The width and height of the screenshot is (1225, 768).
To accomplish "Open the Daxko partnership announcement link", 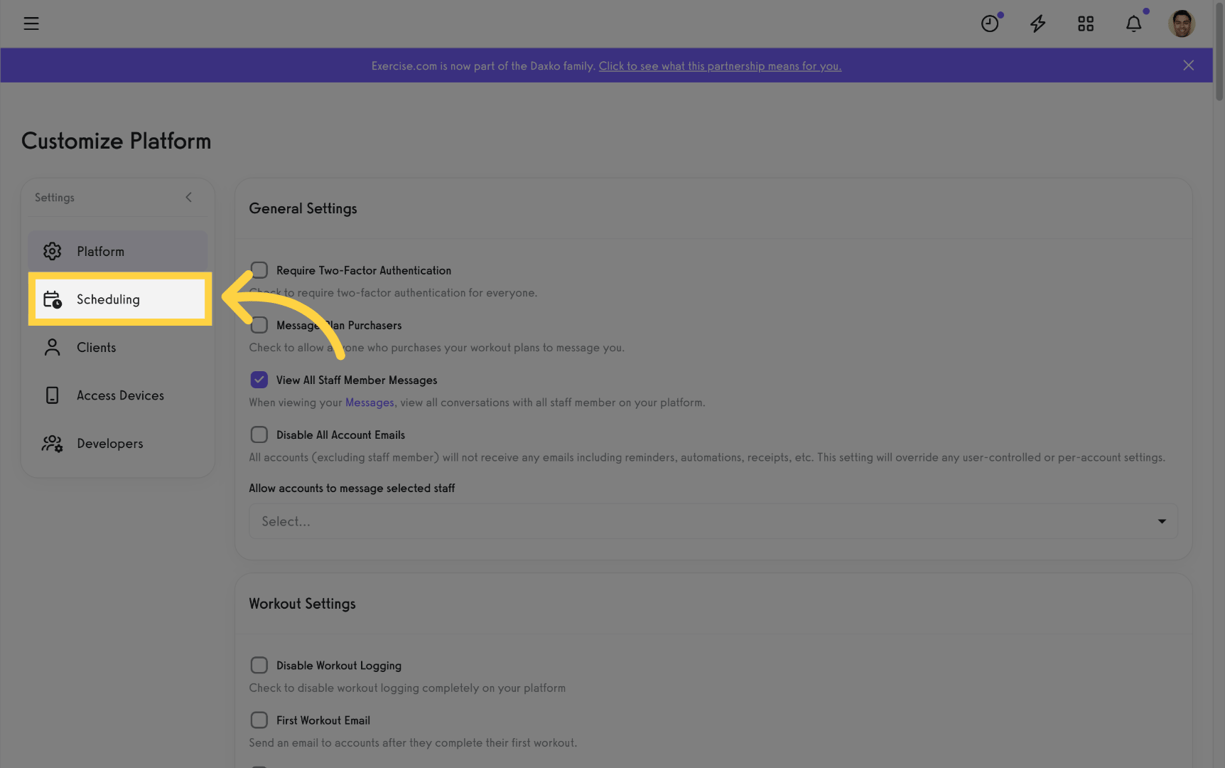I will tap(720, 65).
